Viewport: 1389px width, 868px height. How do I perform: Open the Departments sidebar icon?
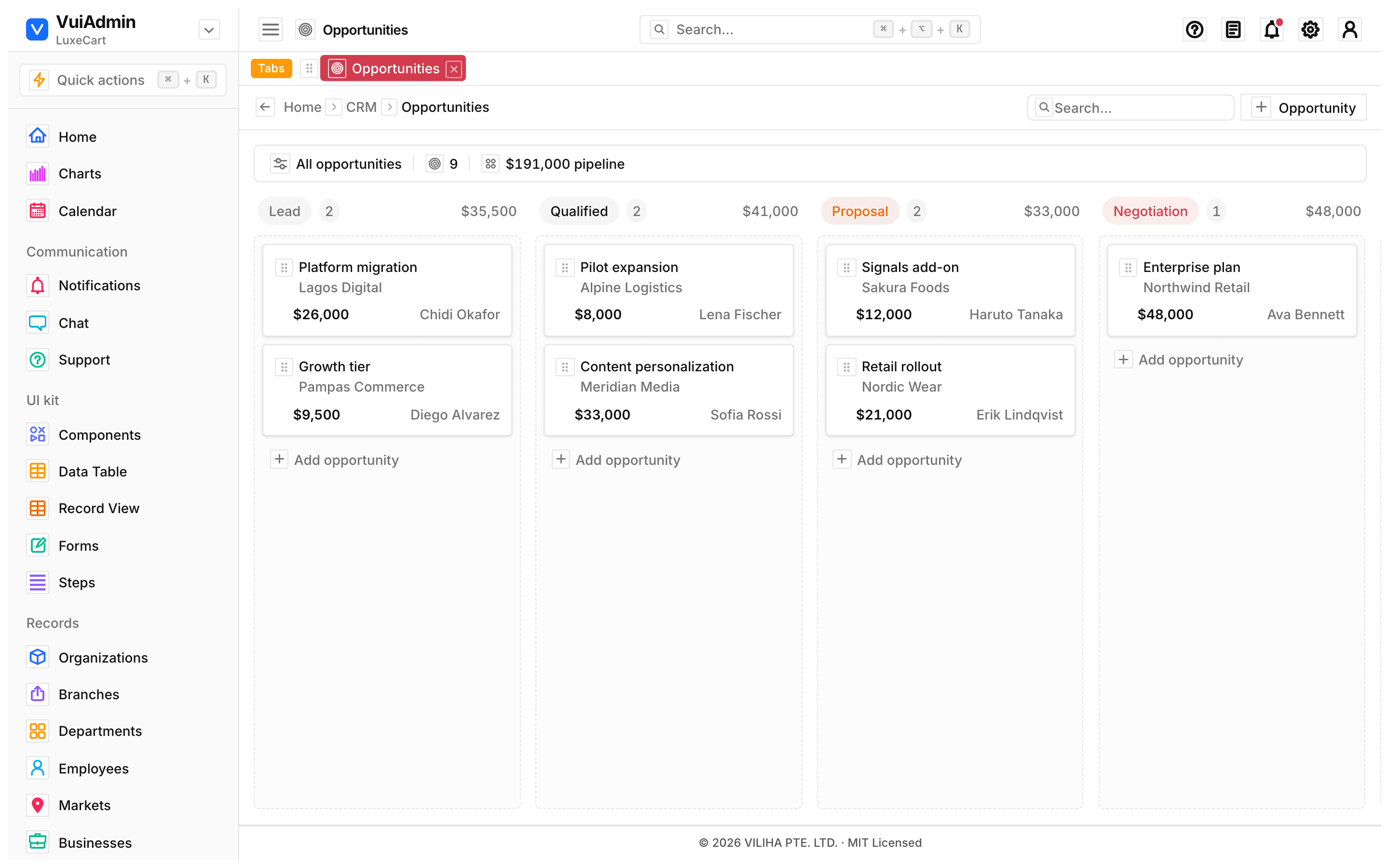pos(37,731)
